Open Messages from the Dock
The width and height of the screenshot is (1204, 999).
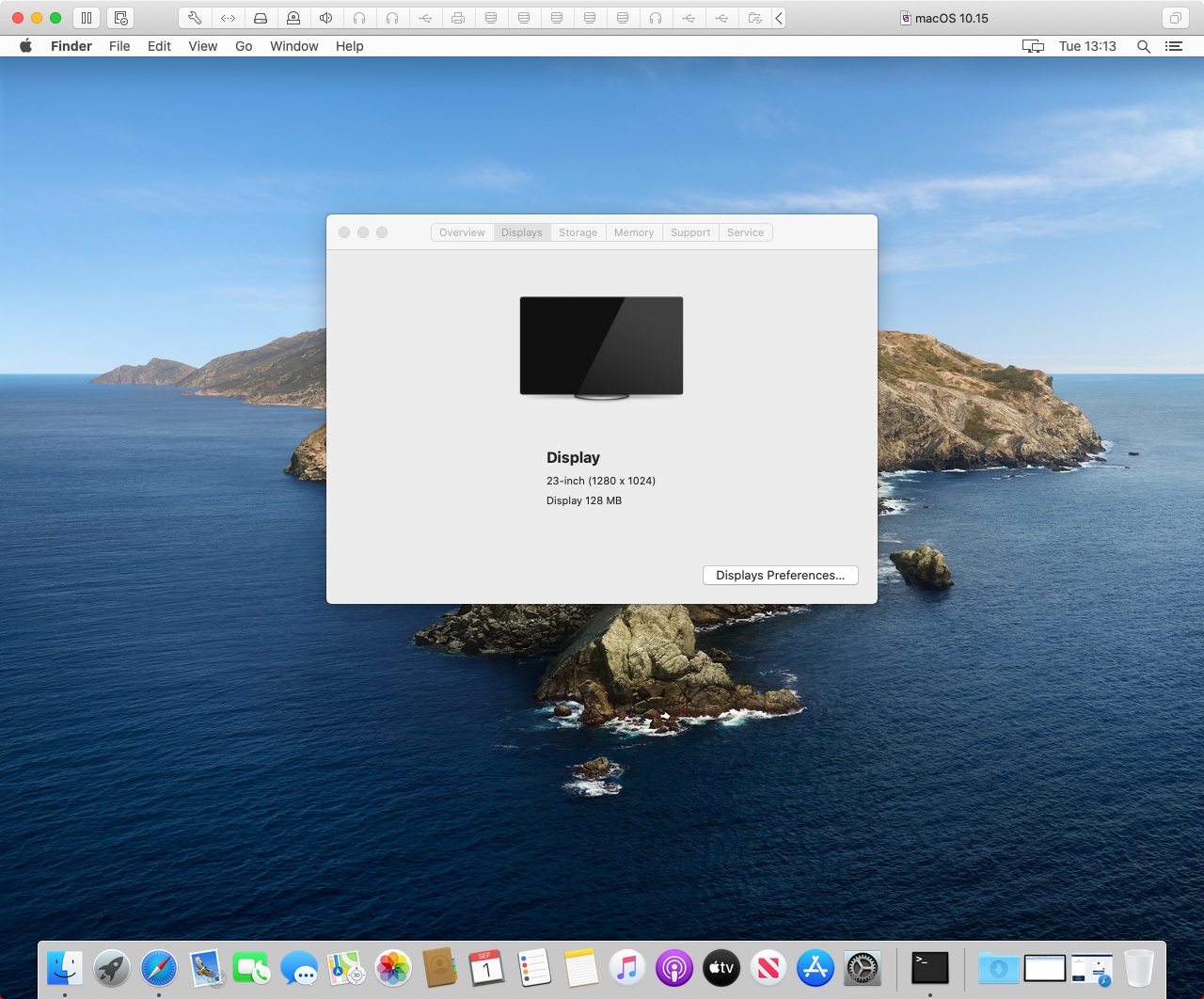[299, 968]
